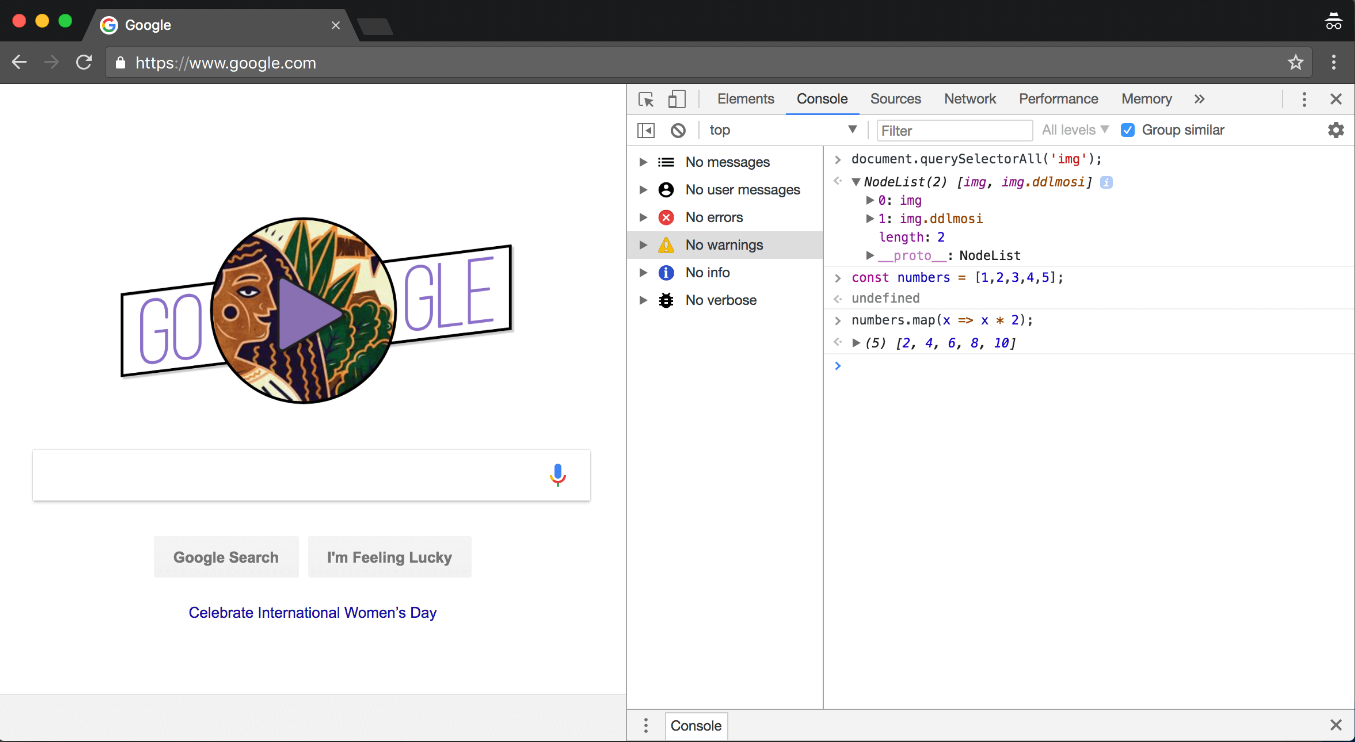The height and width of the screenshot is (742, 1355).
Task: Click the secure padlock icon in address bar
Action: coord(121,62)
